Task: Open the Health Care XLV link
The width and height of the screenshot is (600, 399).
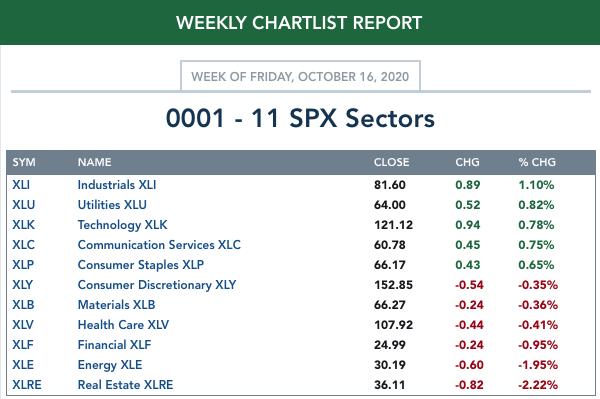Action: (x=123, y=325)
